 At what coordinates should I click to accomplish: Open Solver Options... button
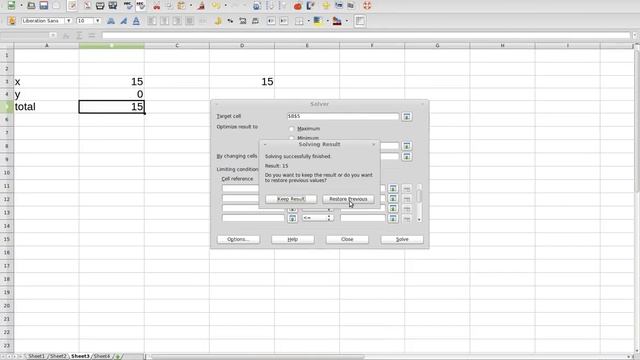tap(238, 239)
